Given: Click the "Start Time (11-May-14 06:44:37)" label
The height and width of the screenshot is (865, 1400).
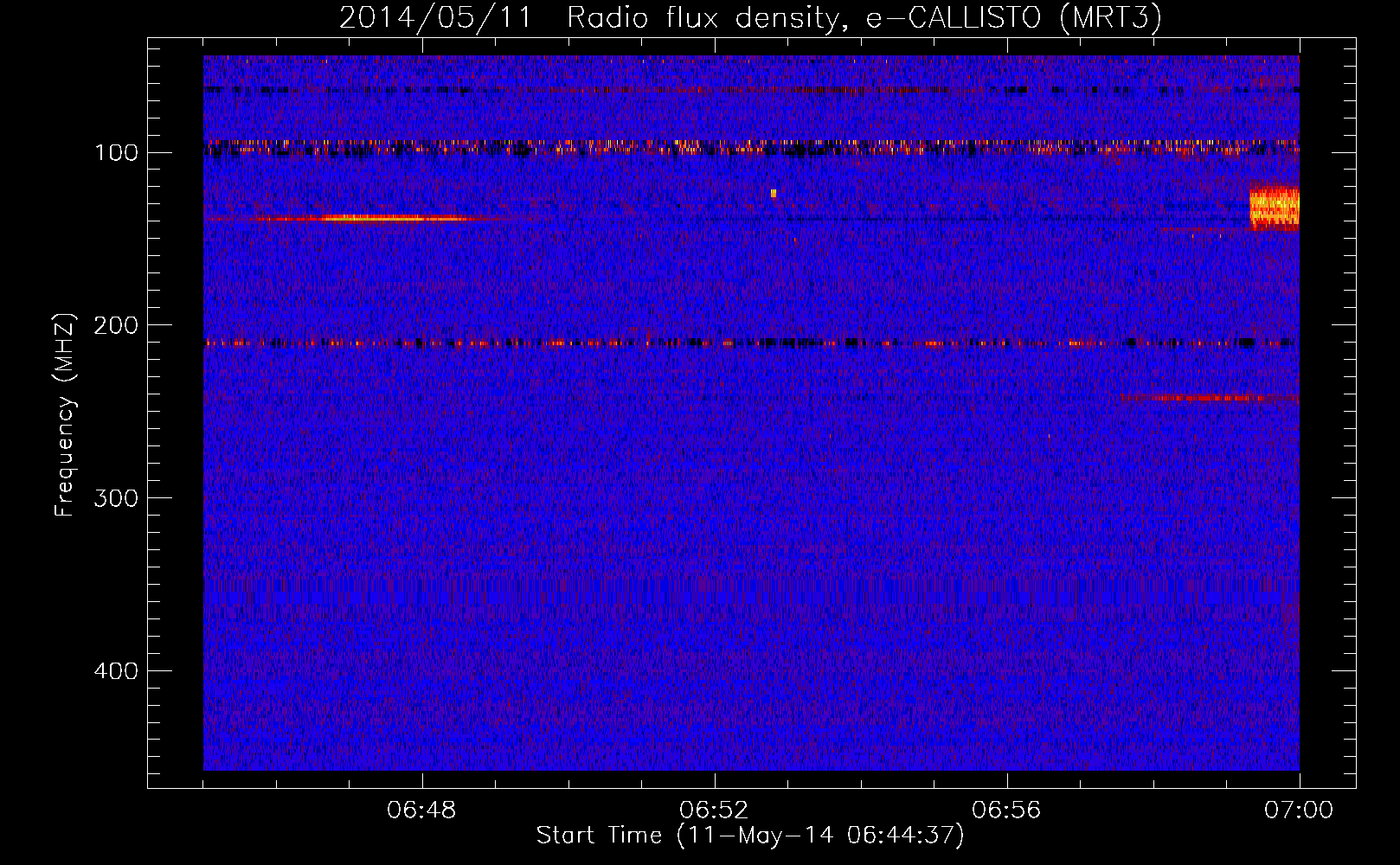Looking at the screenshot, I should pyautogui.click(x=749, y=836).
